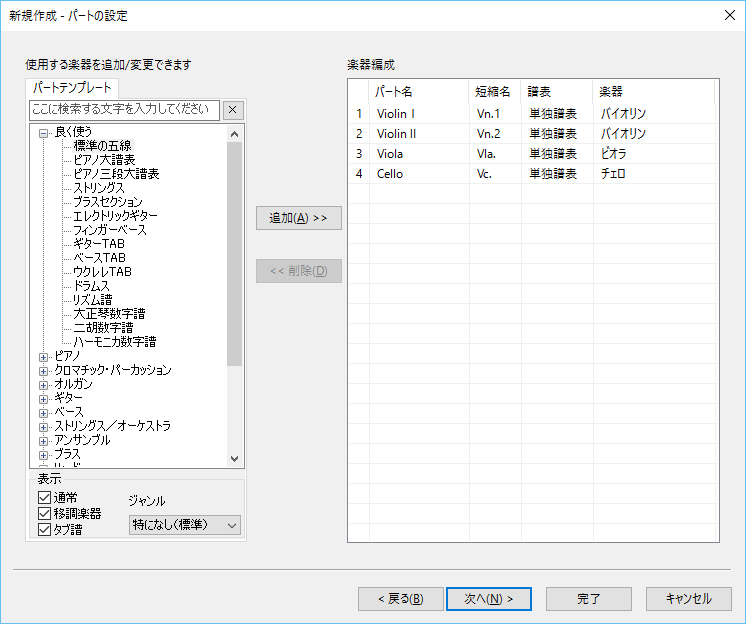This screenshot has width=746, height=624.
Task: Select ドラムス in the template tree
Action: (92, 286)
